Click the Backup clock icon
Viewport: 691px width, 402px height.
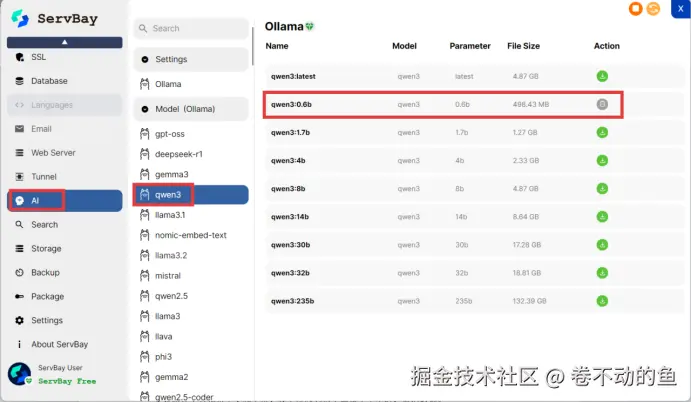point(19,272)
